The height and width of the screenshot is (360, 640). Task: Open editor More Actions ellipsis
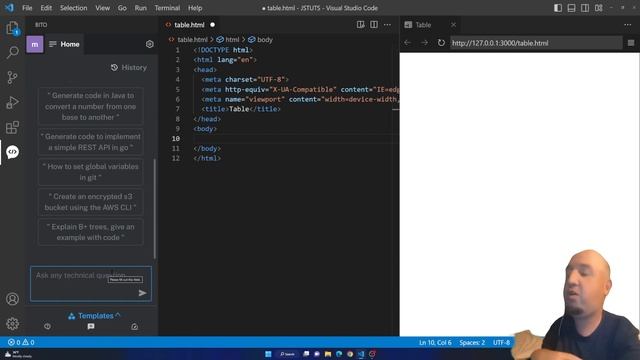387,25
